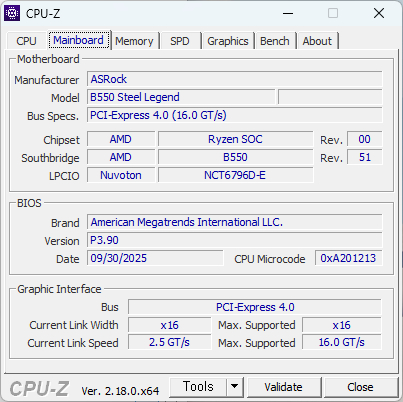This screenshot has height=402, width=403.
Task: Click the Model field B550 Steel Legend
Action: [181, 97]
